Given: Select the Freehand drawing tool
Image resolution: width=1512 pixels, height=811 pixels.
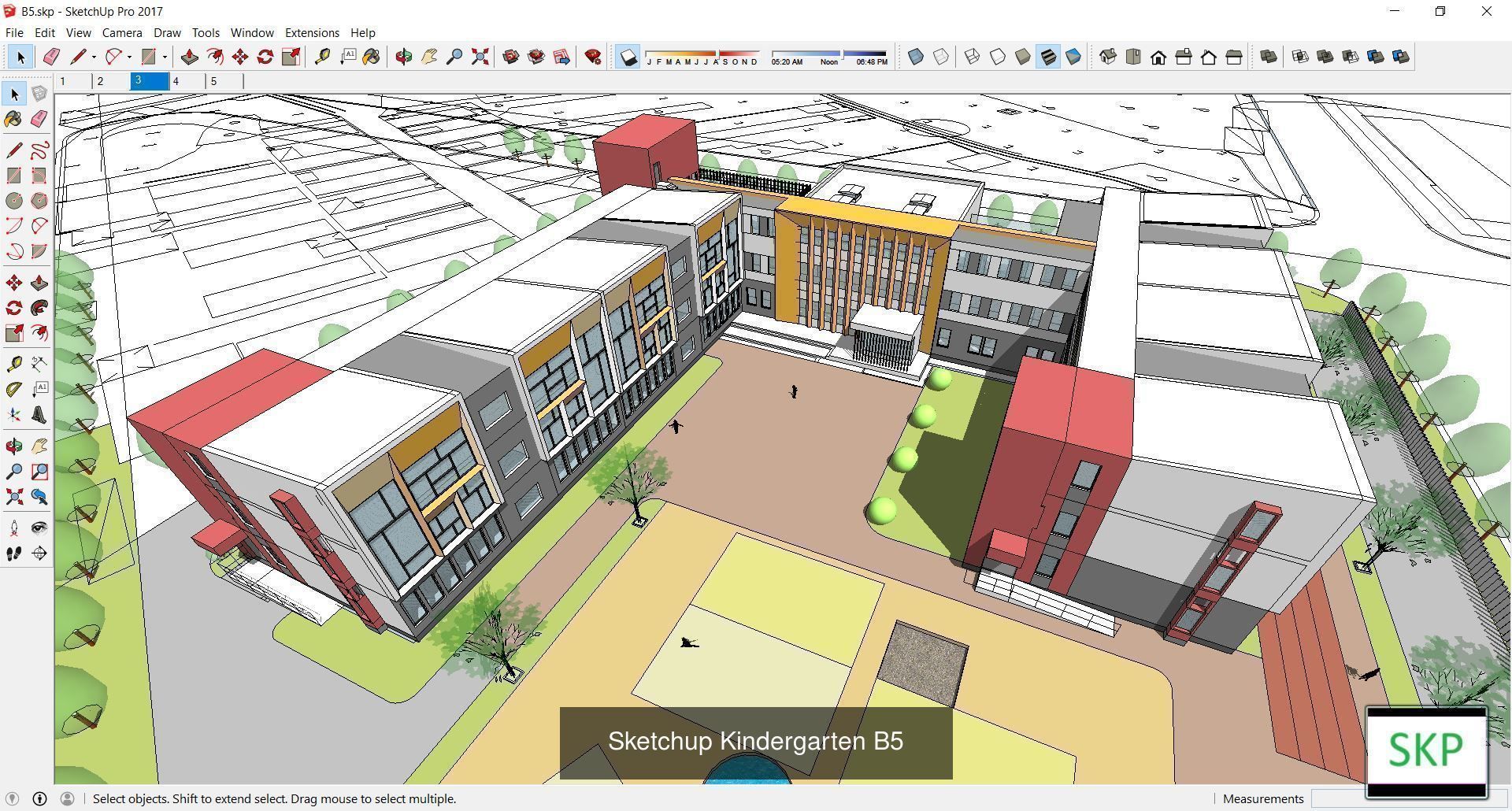Looking at the screenshot, I should click(x=39, y=150).
